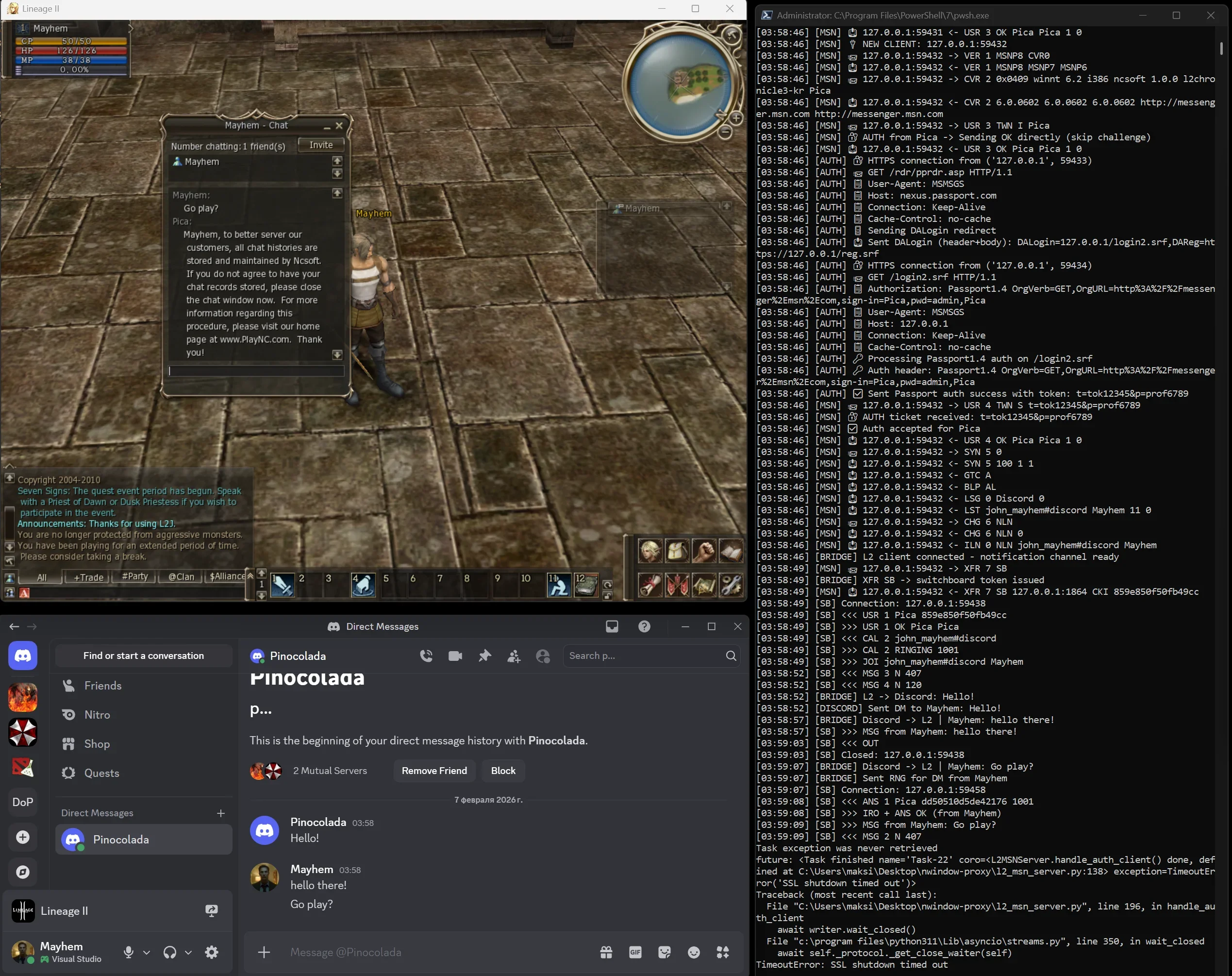
Task: Open the Pinocolada direct message
Action: [x=144, y=840]
